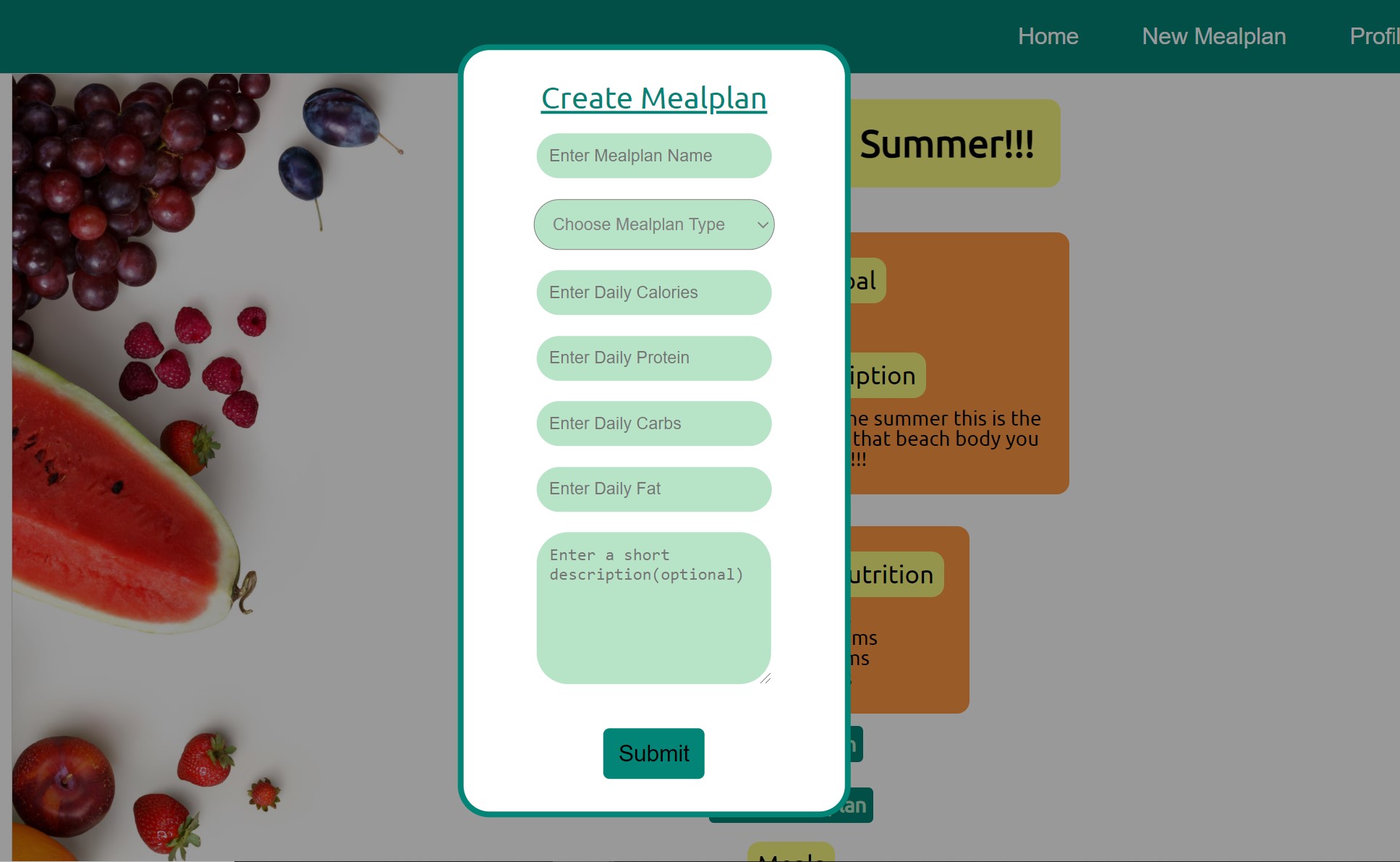Click the short description textarea
This screenshot has height=862, width=1400.
(x=653, y=608)
